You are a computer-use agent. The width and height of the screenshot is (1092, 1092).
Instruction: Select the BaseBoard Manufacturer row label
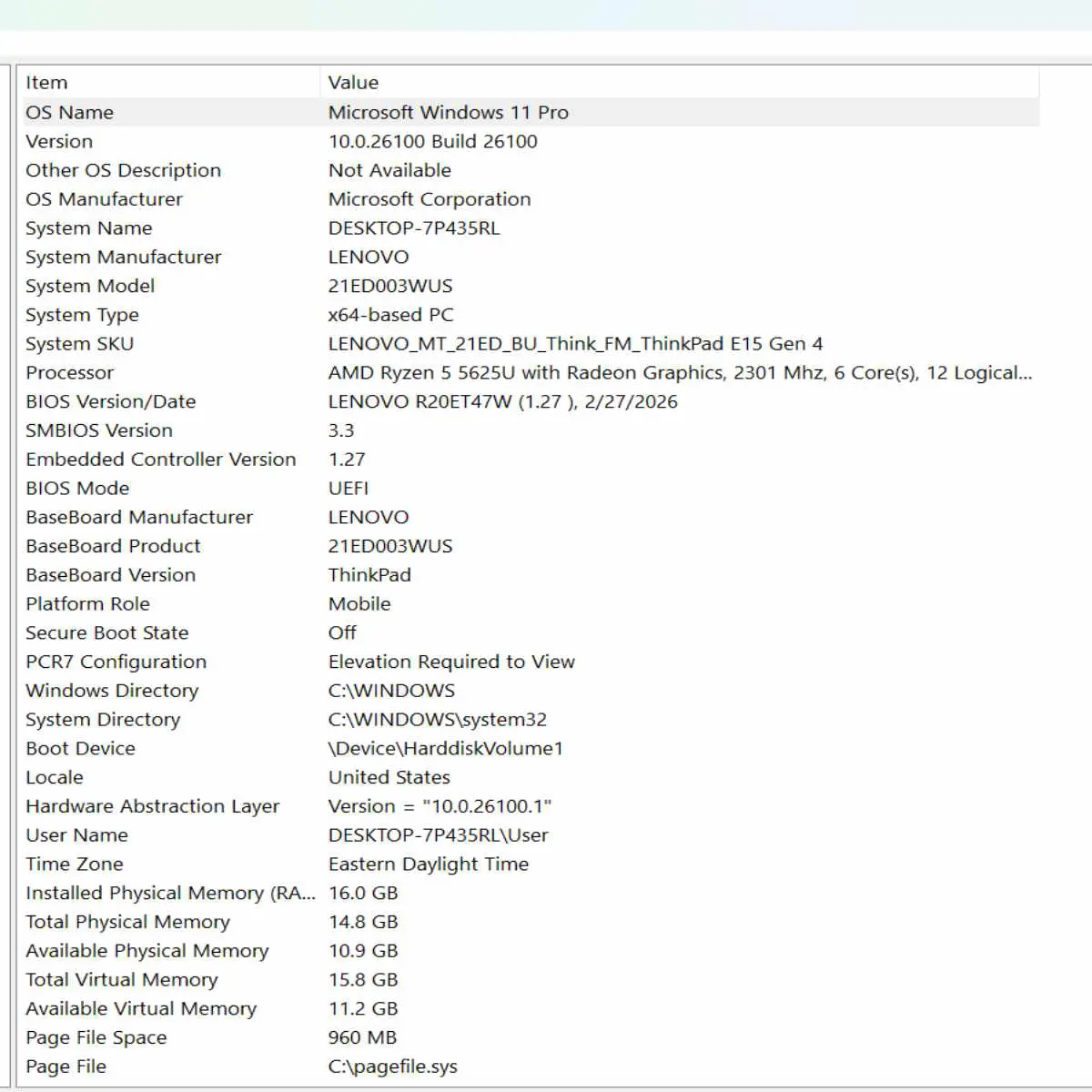tap(139, 518)
